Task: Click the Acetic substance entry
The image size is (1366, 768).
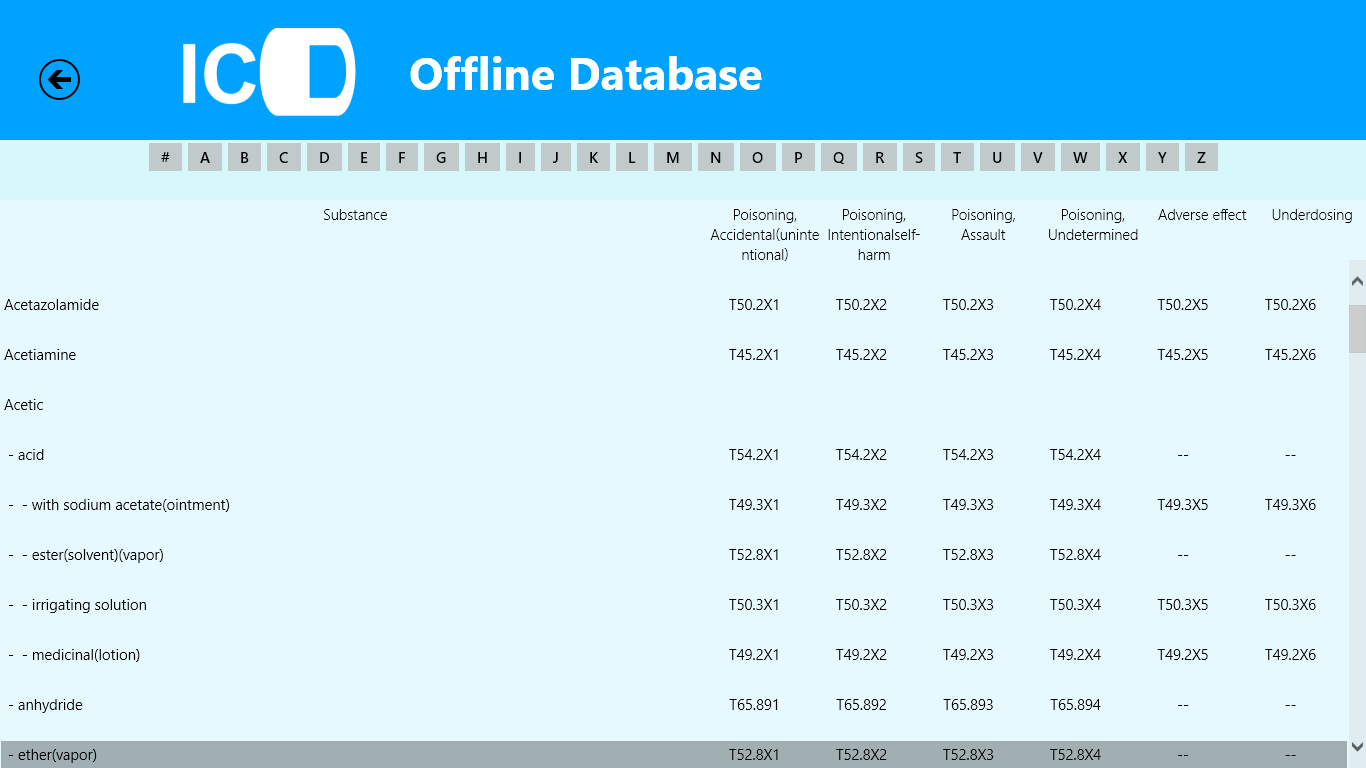Action: (24, 405)
